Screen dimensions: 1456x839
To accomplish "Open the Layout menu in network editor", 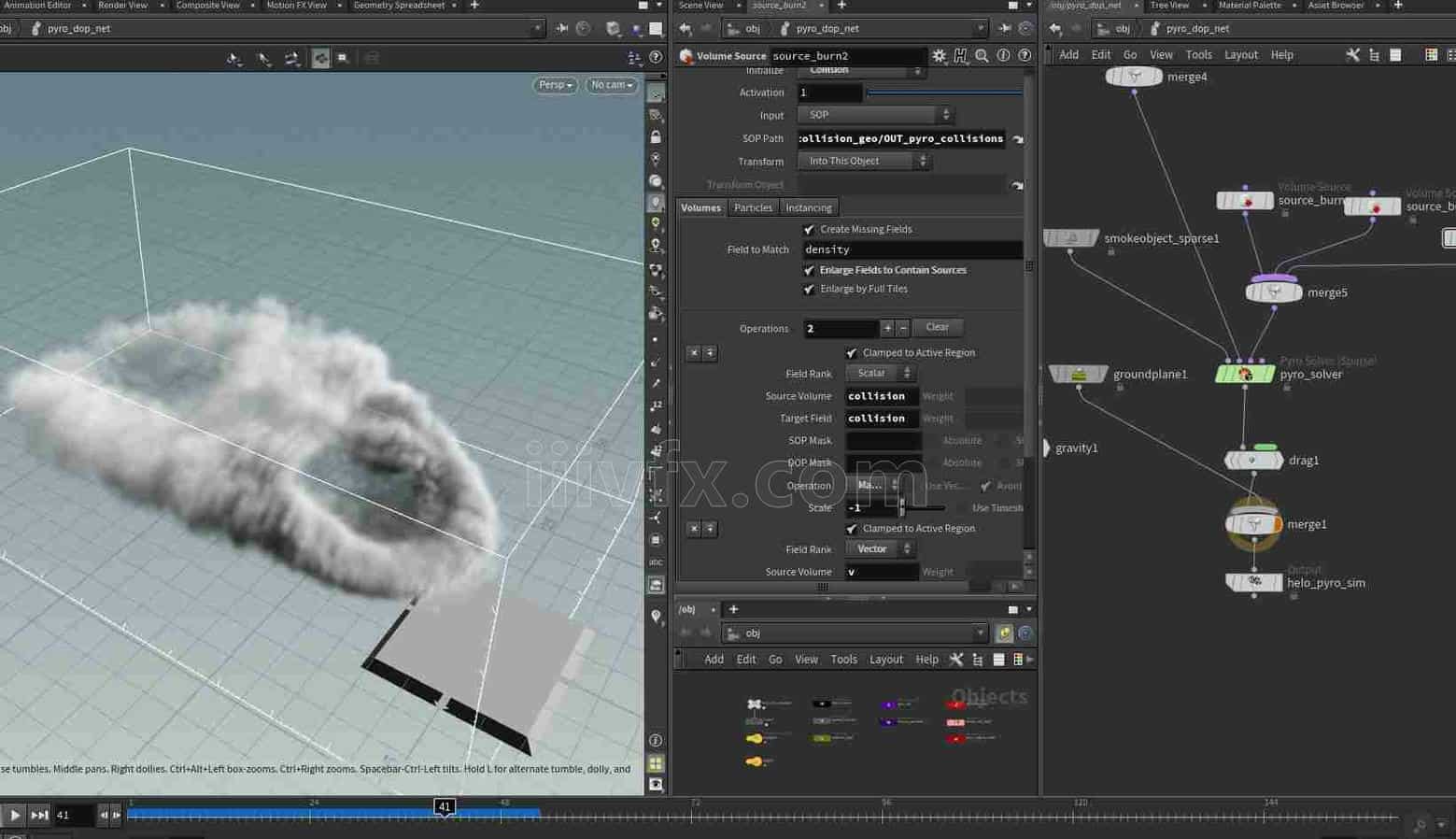I will tap(1241, 55).
